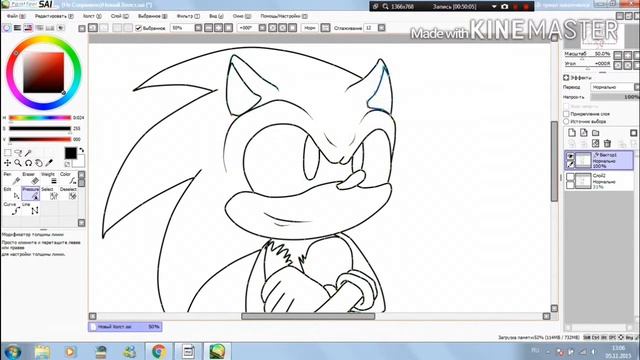640x360 pixels.
Task: Select the Edit tool
Action: (x=11, y=193)
